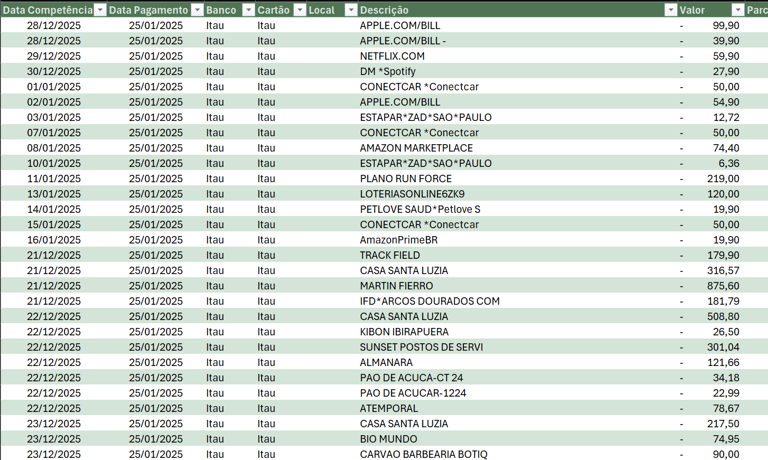Select the value 219,00

(723, 178)
